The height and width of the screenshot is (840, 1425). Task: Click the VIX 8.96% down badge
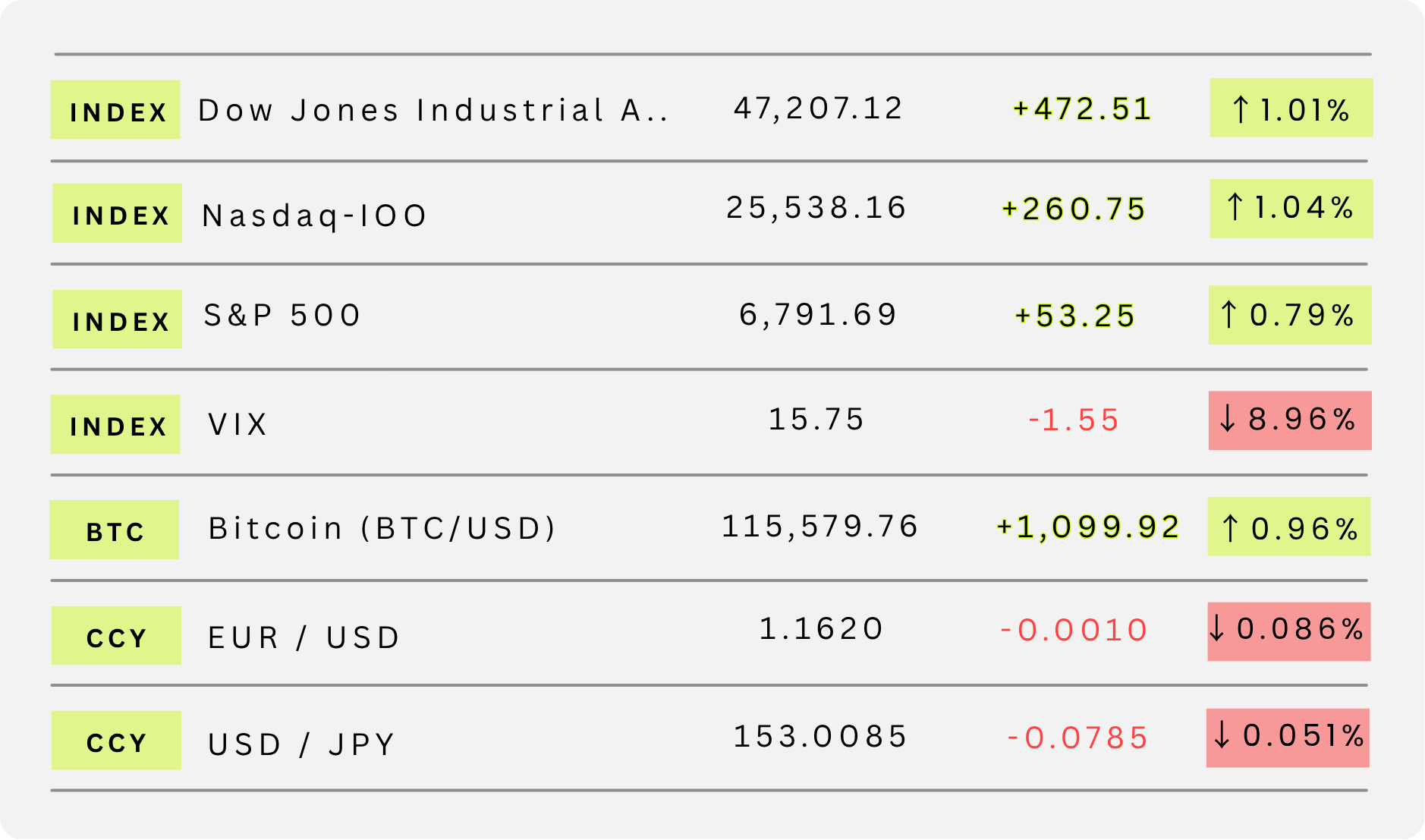pos(1290,420)
